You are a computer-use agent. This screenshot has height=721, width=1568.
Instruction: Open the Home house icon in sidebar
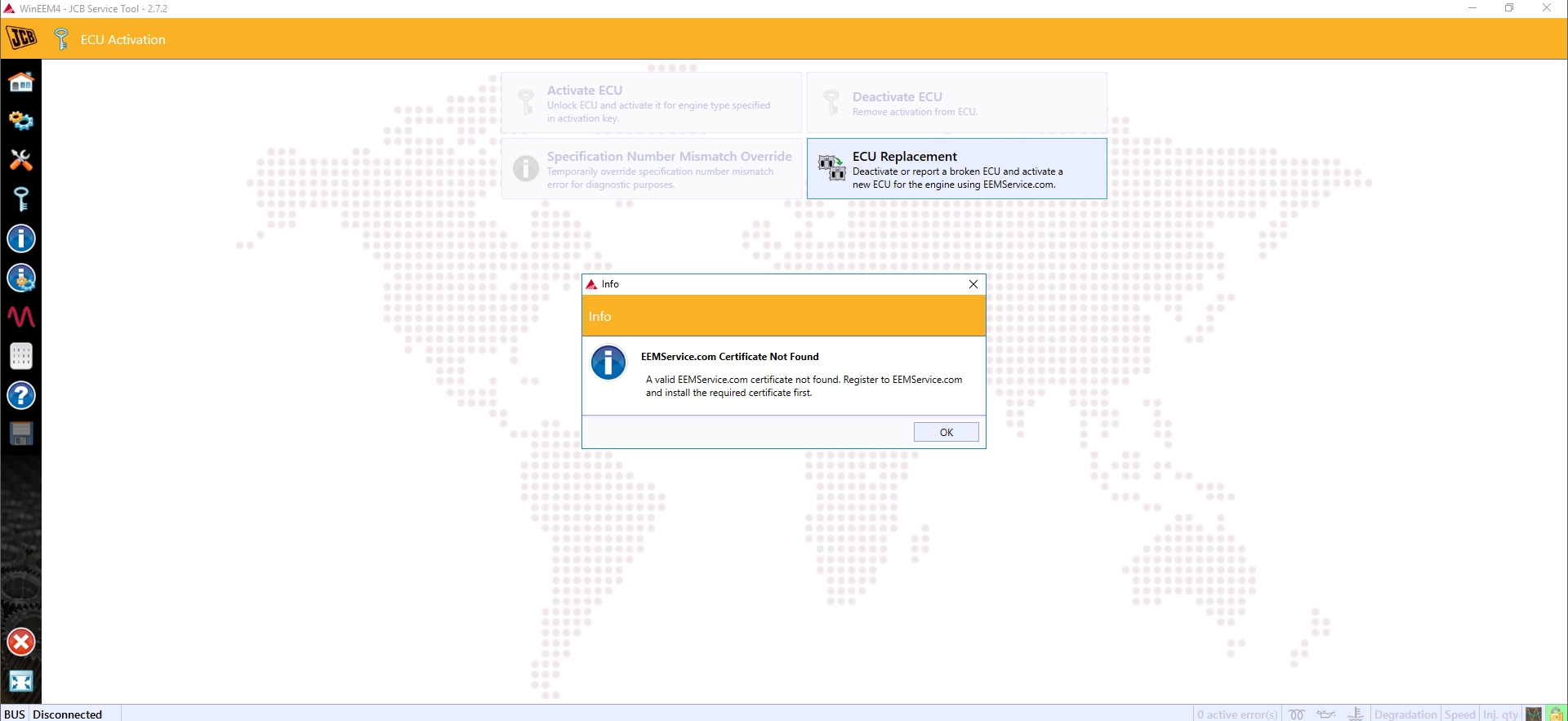(x=21, y=82)
